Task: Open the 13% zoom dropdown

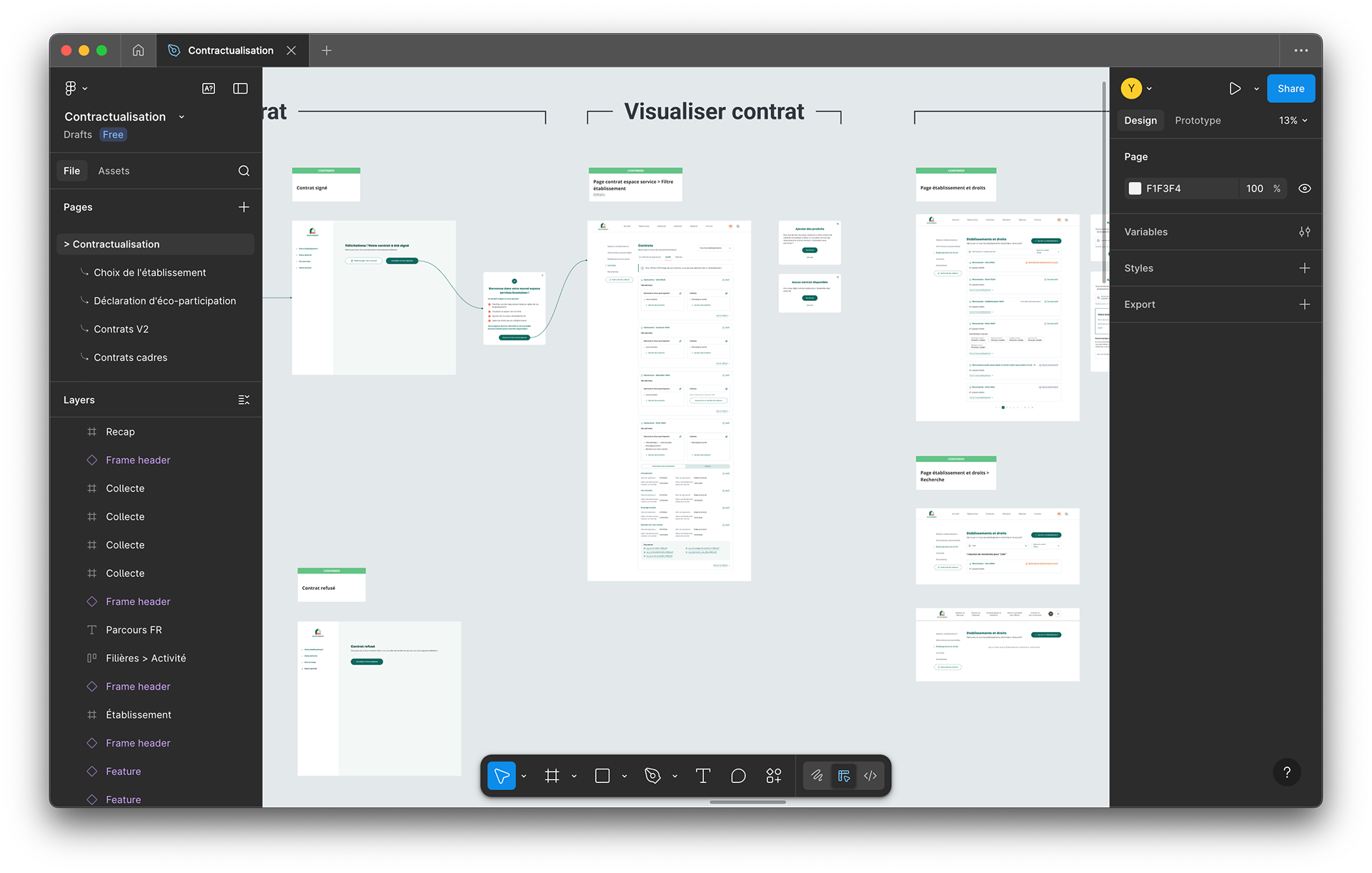Action: tap(1293, 121)
